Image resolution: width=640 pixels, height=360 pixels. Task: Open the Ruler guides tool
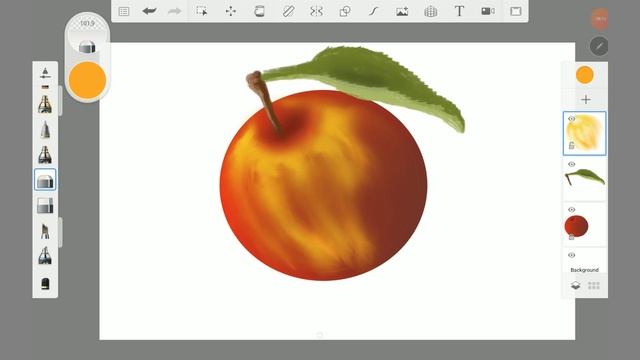click(x=288, y=11)
